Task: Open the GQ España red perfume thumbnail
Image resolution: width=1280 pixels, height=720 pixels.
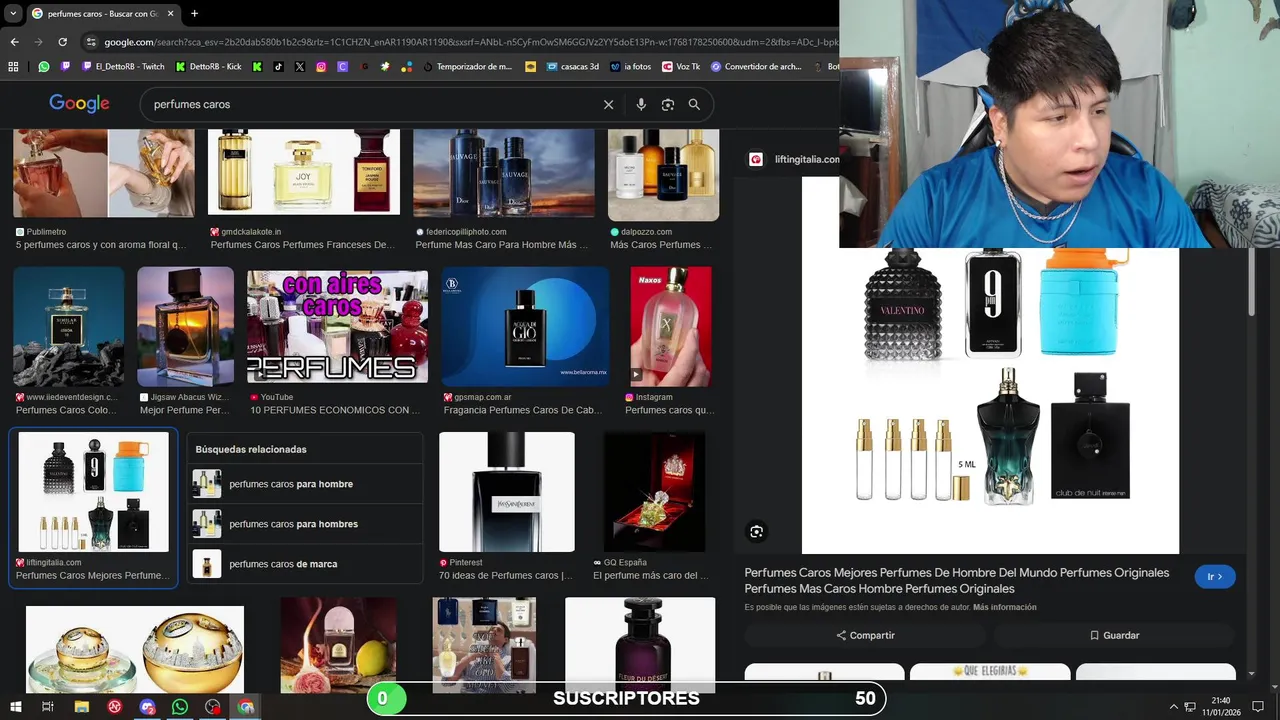Action: 654,491
